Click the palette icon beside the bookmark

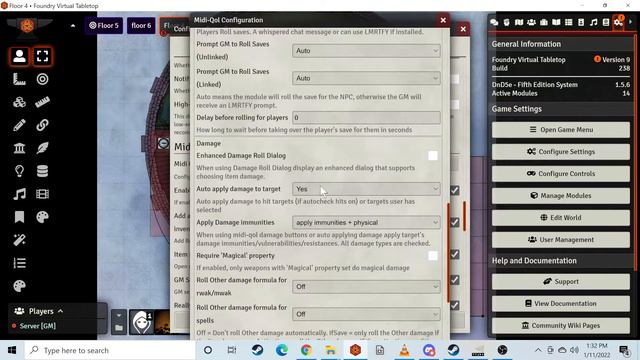coord(42,217)
